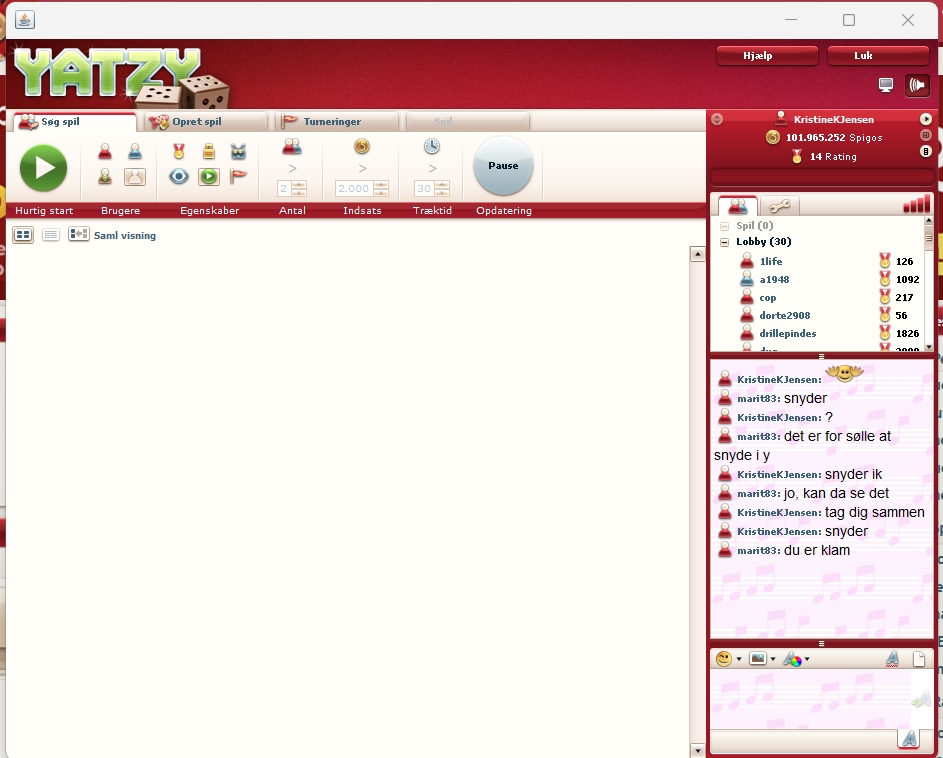Viewport: 943px width, 758px height.
Task: Click the red flag tournament filter icon
Action: click(x=238, y=177)
